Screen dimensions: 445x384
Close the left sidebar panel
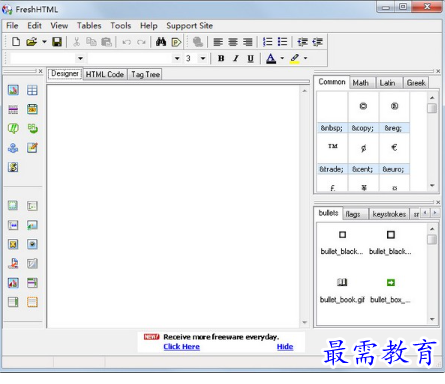[x=40, y=71]
